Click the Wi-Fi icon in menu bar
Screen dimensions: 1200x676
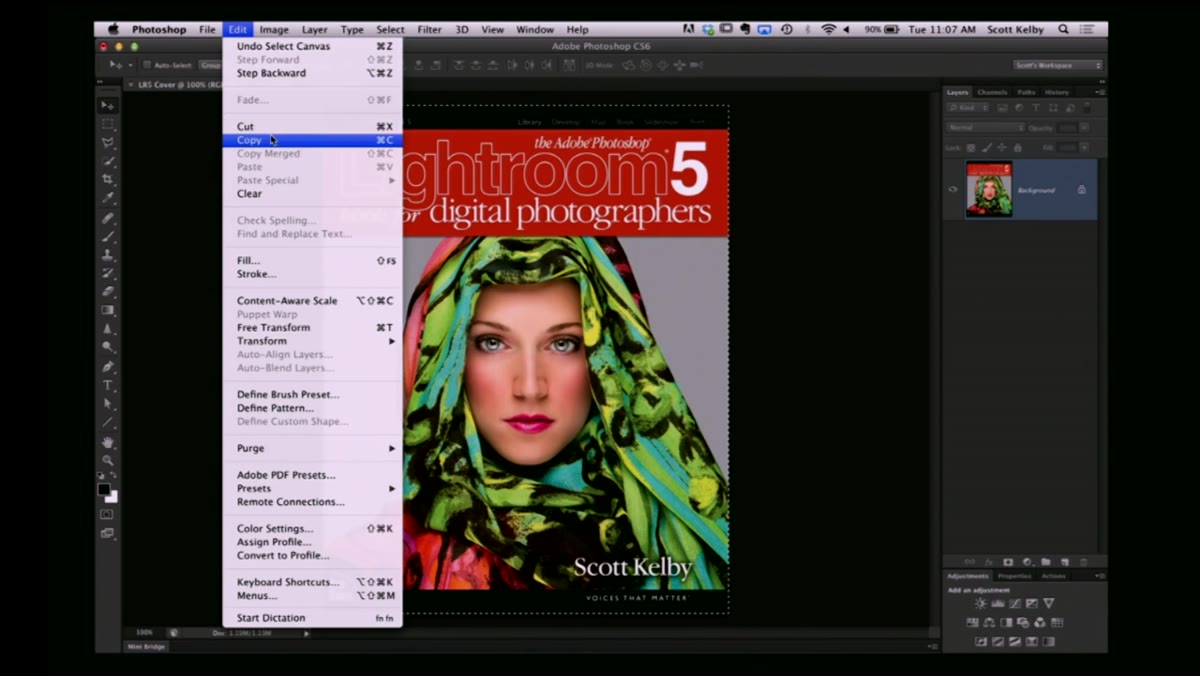(x=828, y=30)
